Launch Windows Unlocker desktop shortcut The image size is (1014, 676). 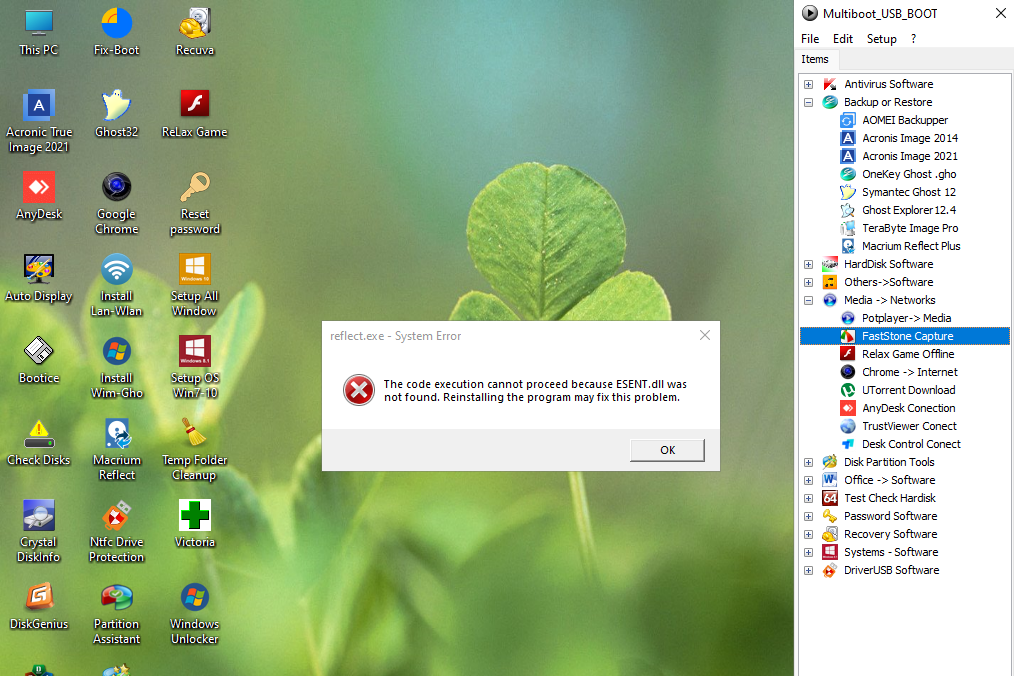[x=195, y=615]
